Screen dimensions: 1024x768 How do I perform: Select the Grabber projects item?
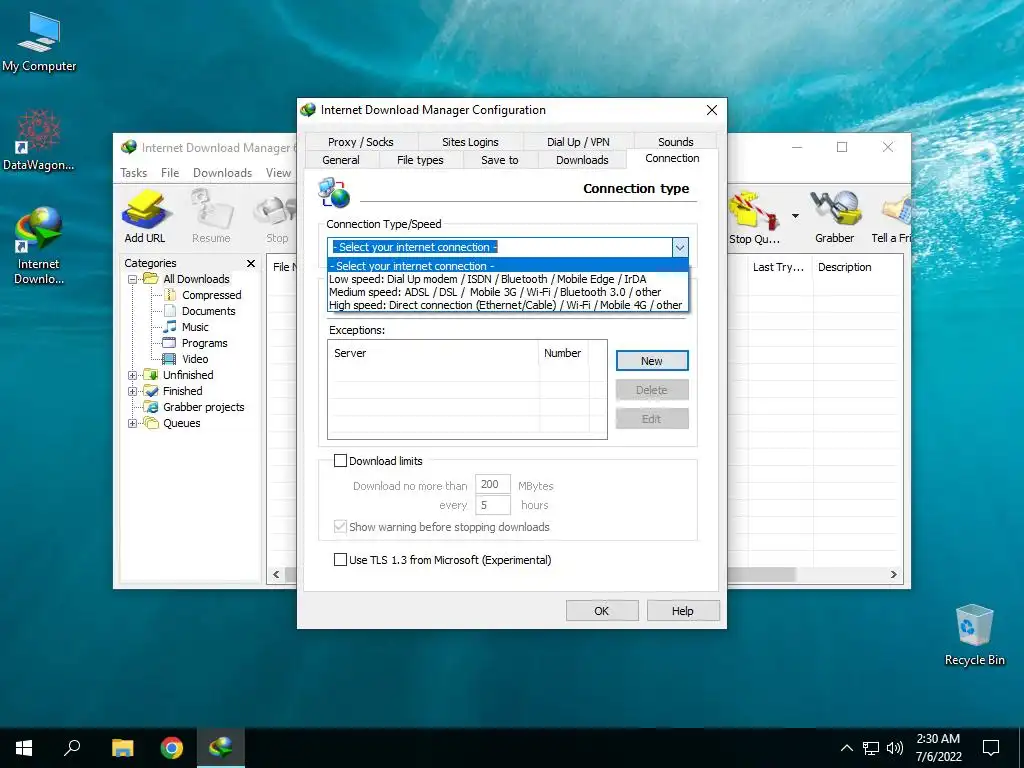click(203, 407)
